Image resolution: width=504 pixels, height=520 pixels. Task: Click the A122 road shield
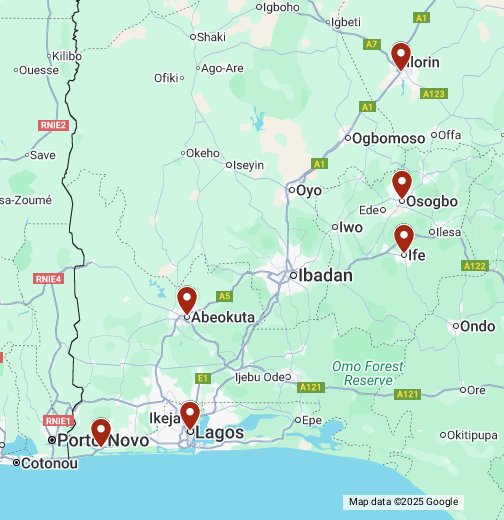tap(475, 266)
